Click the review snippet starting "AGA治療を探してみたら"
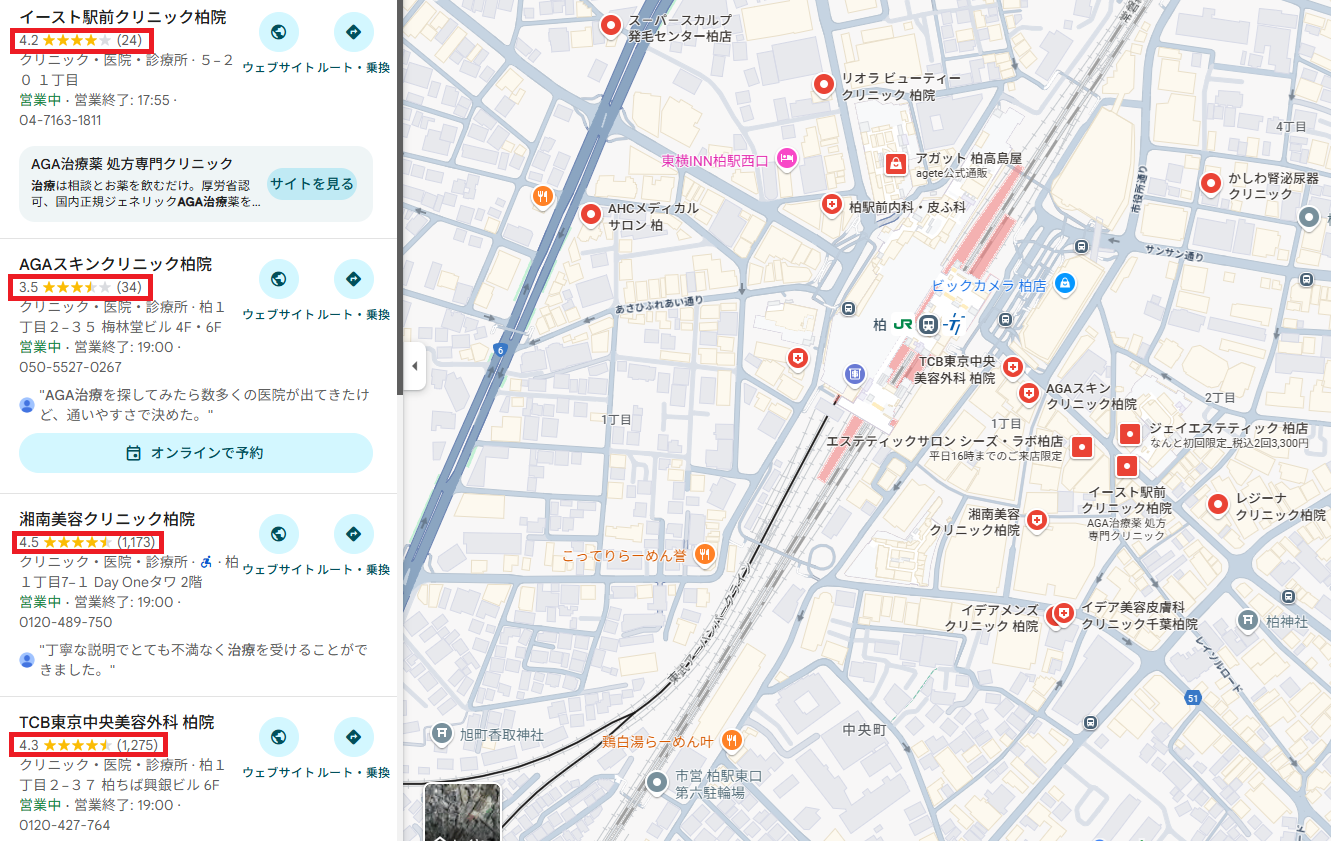The height and width of the screenshot is (841, 1331). [x=205, y=404]
